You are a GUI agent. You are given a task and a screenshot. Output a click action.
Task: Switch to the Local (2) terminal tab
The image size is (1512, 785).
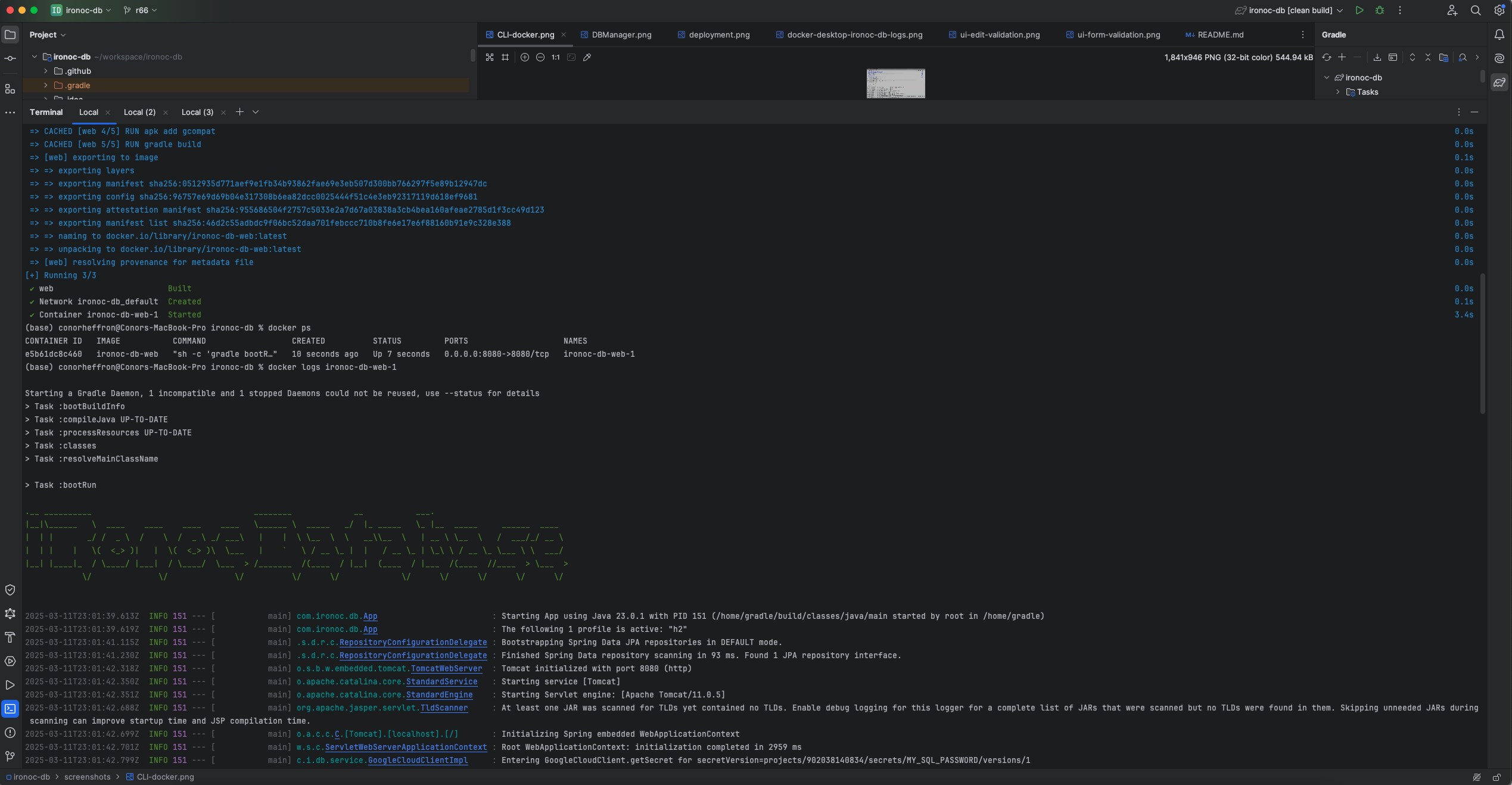click(139, 112)
